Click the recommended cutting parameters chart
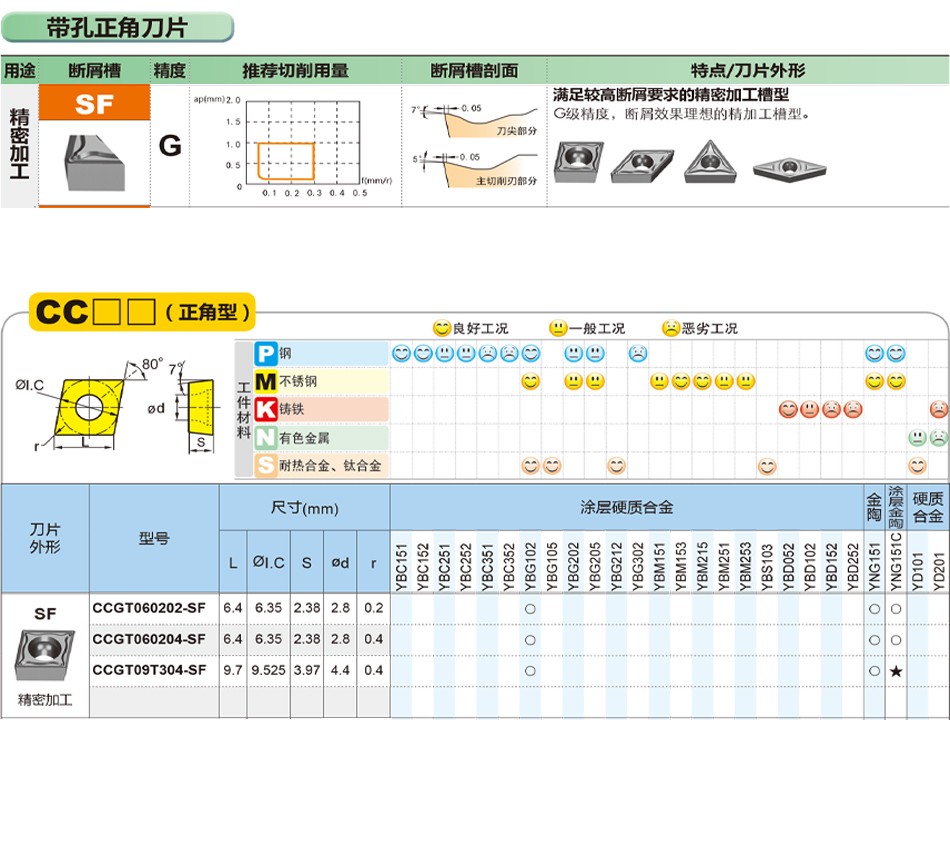Screen dimensions: 950x846 pyautogui.click(x=295, y=147)
